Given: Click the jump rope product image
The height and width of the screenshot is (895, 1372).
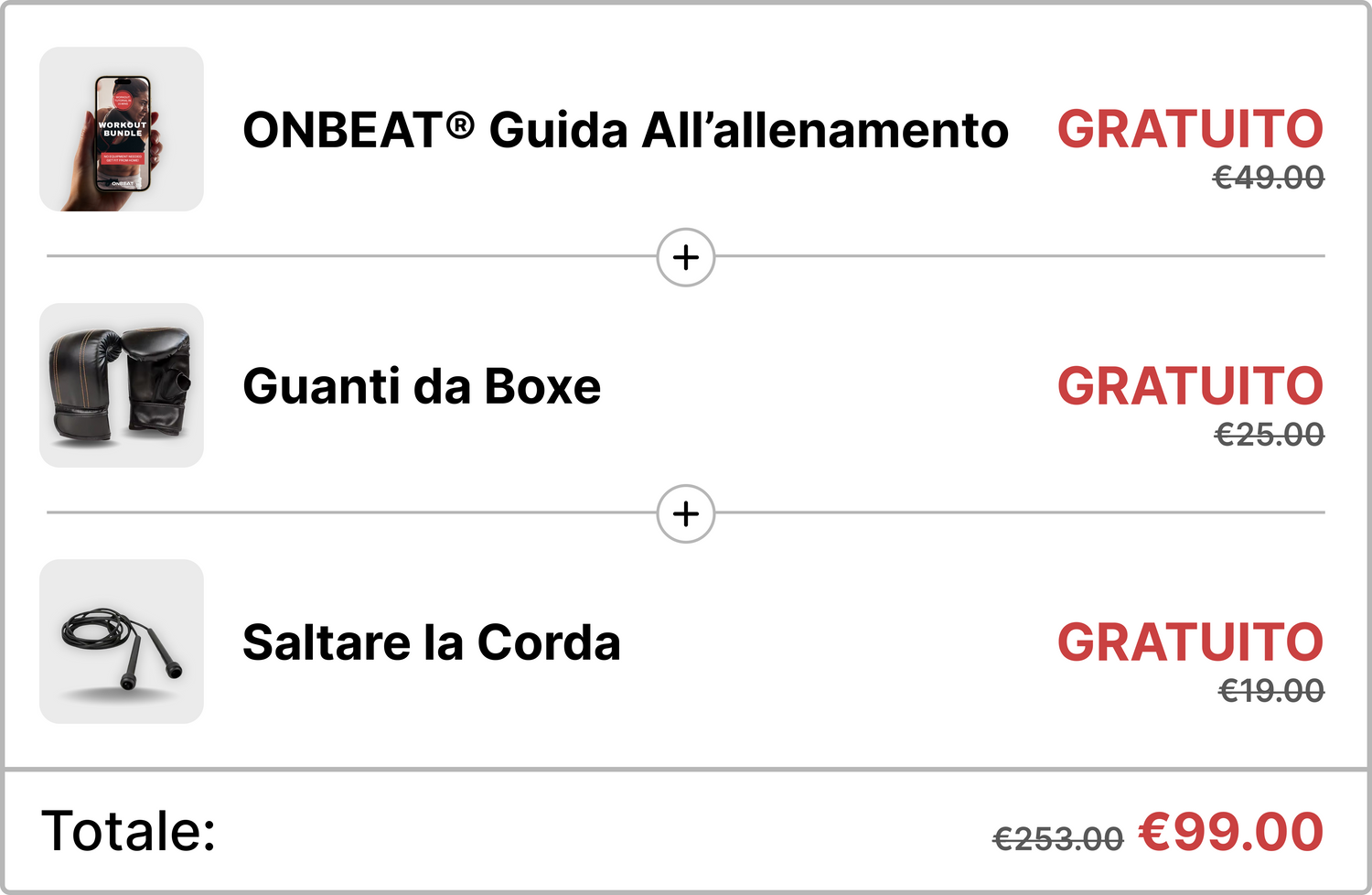Looking at the screenshot, I should pyautogui.click(x=122, y=642).
